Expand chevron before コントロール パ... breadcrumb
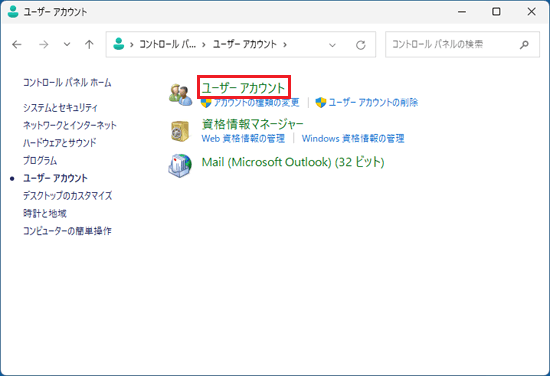Screen dimensions: 550x376 (x=132, y=45)
